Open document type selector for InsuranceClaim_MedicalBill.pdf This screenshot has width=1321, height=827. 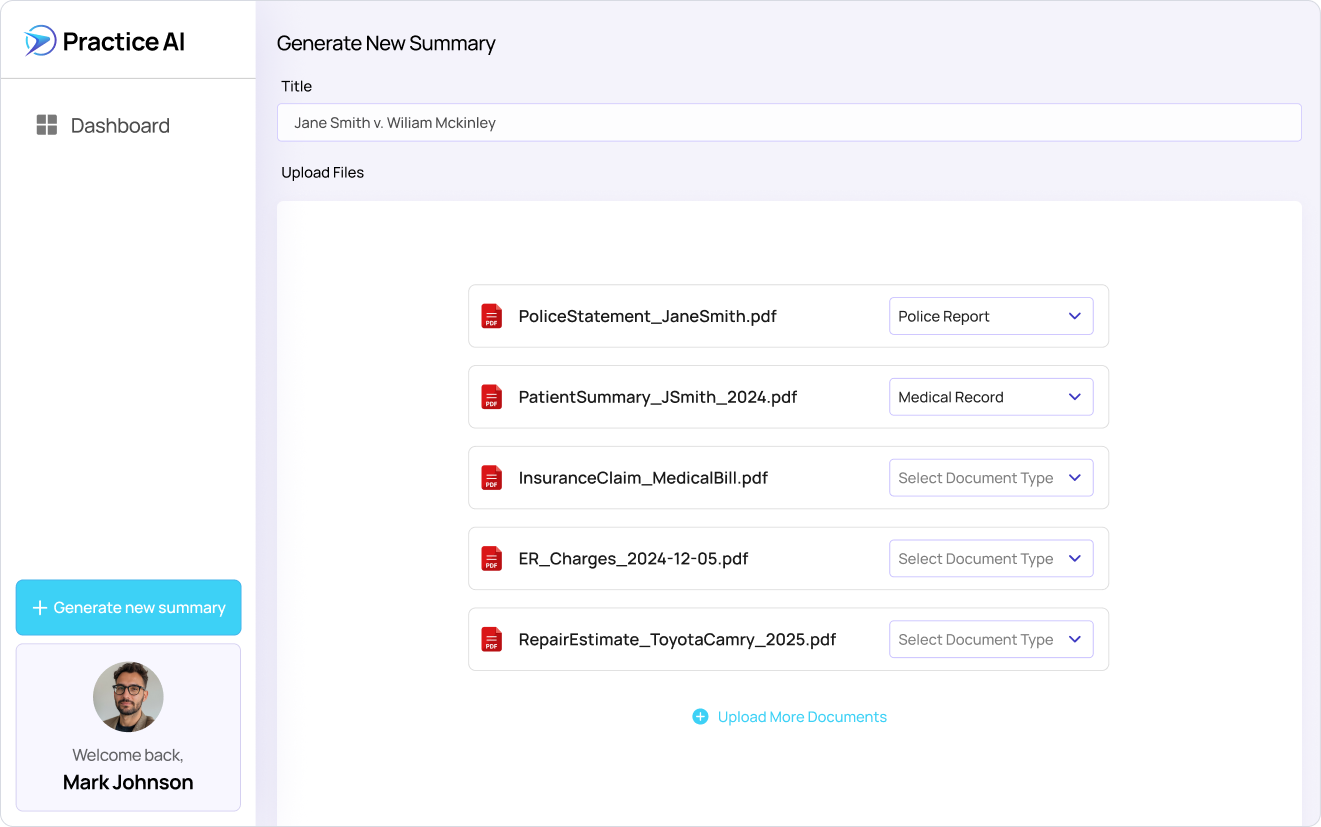point(991,477)
